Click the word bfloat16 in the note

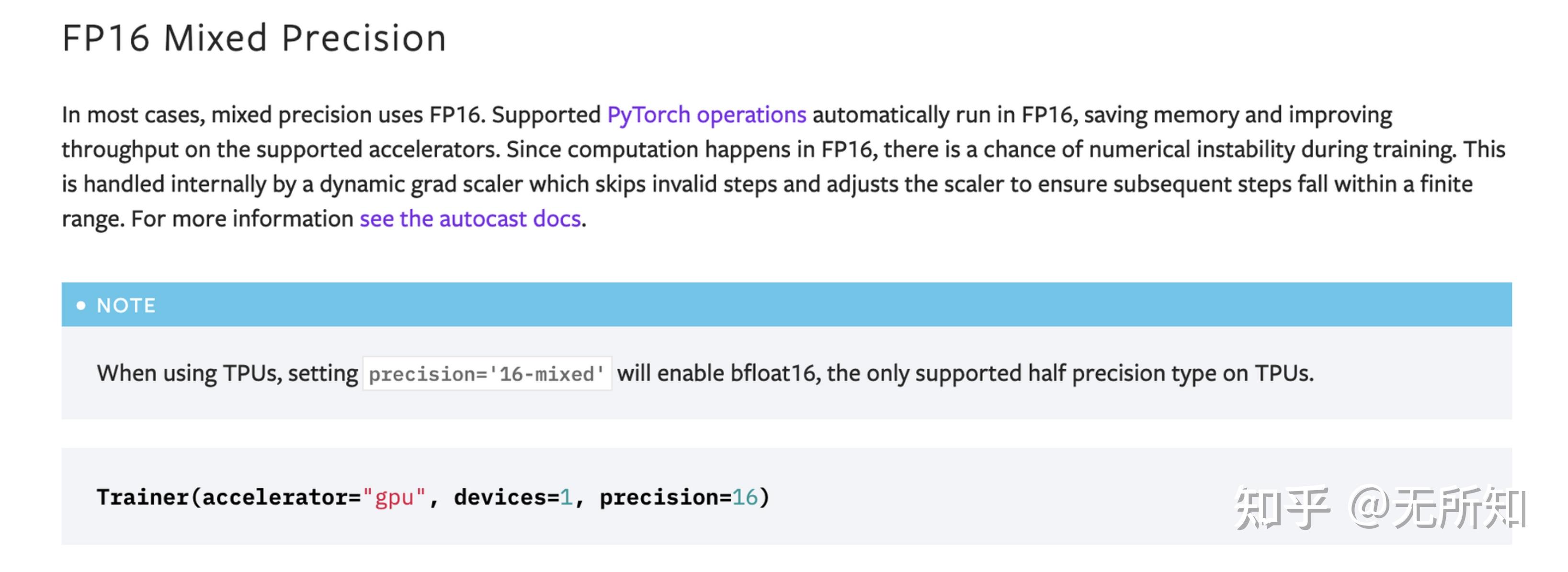(x=773, y=373)
